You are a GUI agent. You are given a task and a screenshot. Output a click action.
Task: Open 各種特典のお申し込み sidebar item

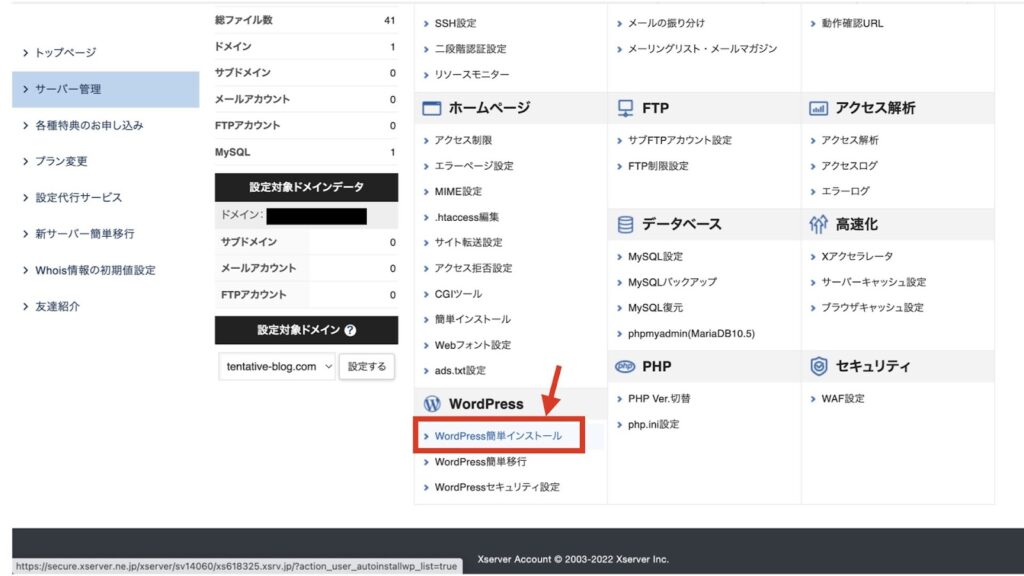click(x=89, y=125)
